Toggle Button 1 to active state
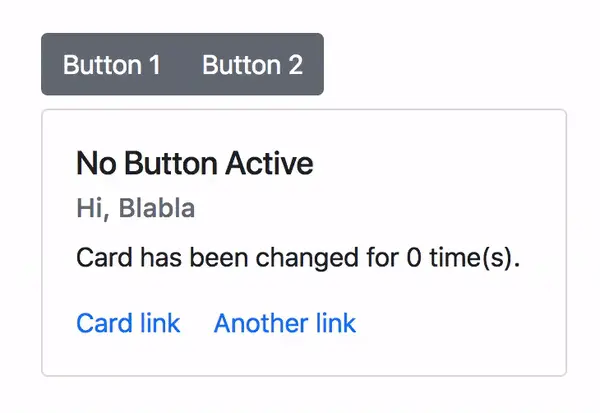 [111, 65]
